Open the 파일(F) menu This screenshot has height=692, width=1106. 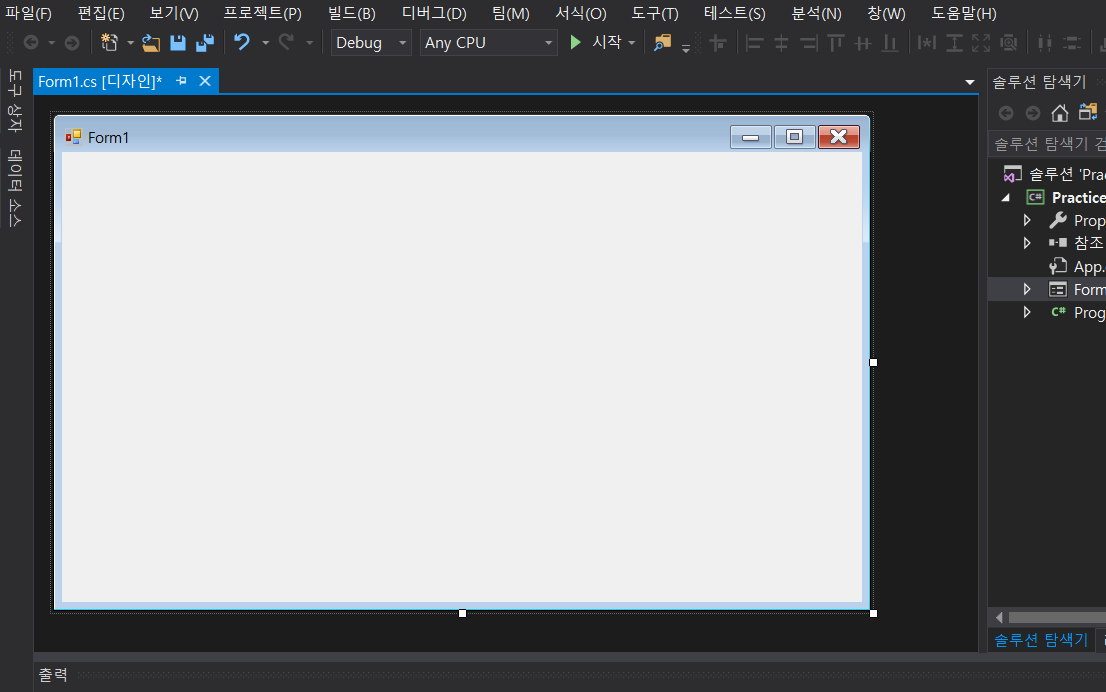[x=28, y=13]
